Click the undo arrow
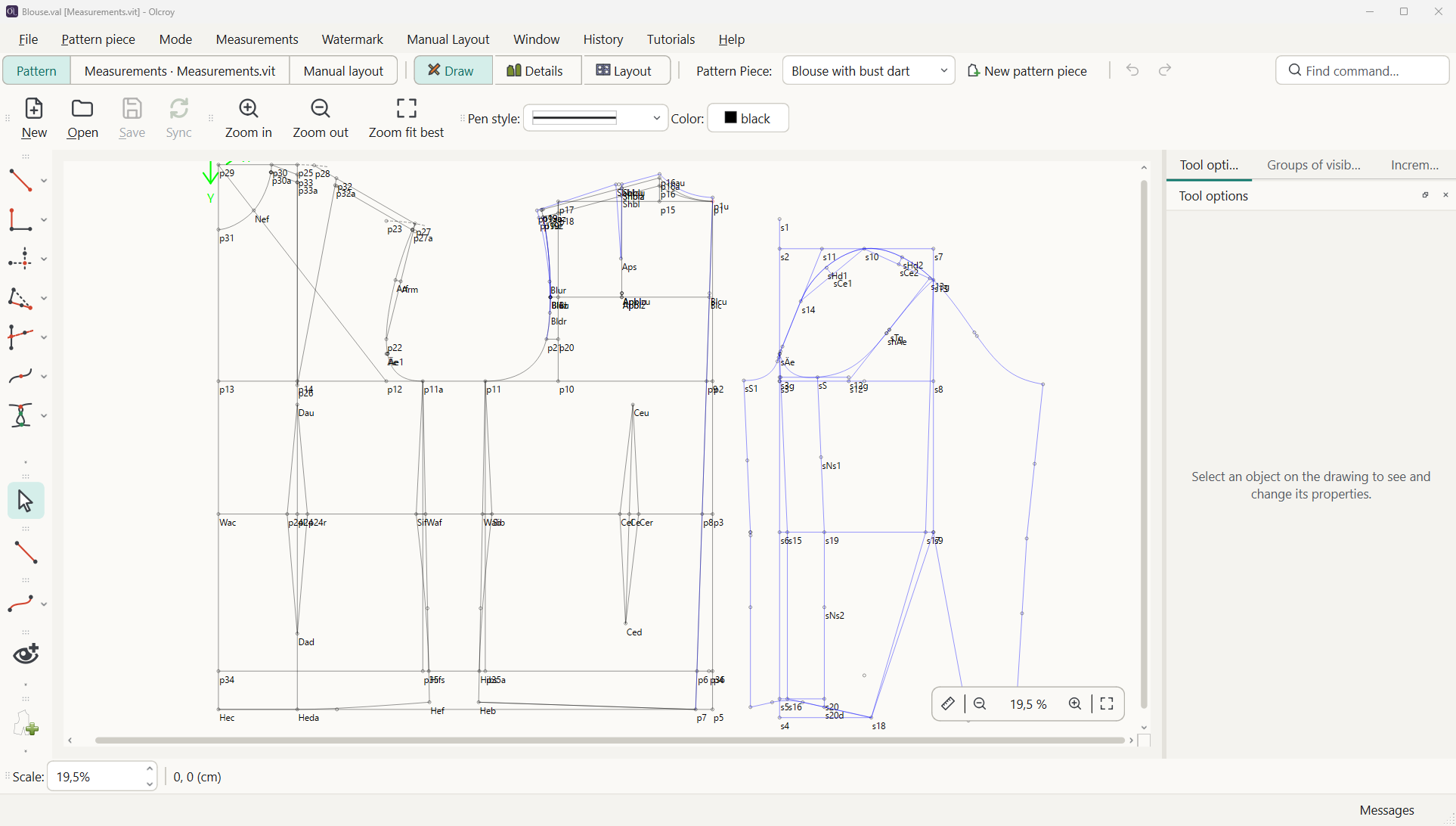 [1132, 70]
